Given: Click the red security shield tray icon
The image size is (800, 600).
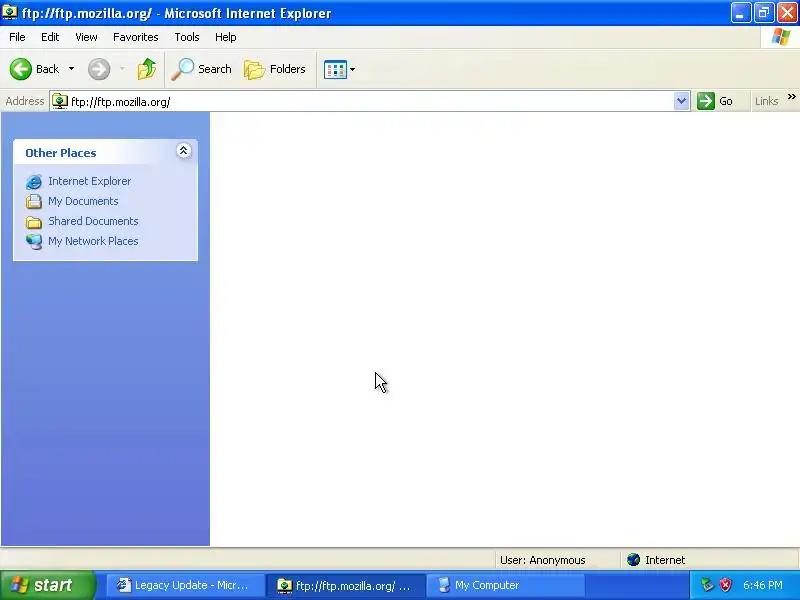Looking at the screenshot, I should (726, 585).
